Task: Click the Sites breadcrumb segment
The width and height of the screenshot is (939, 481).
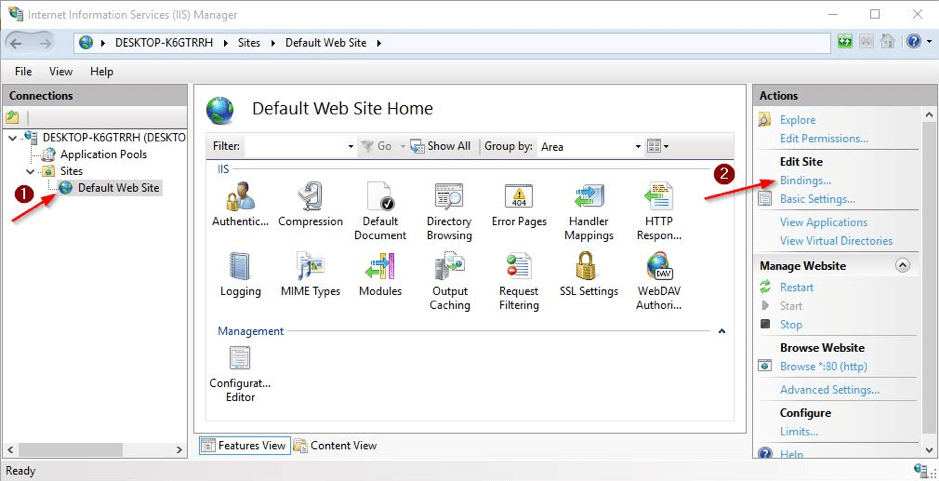Action: [x=249, y=43]
